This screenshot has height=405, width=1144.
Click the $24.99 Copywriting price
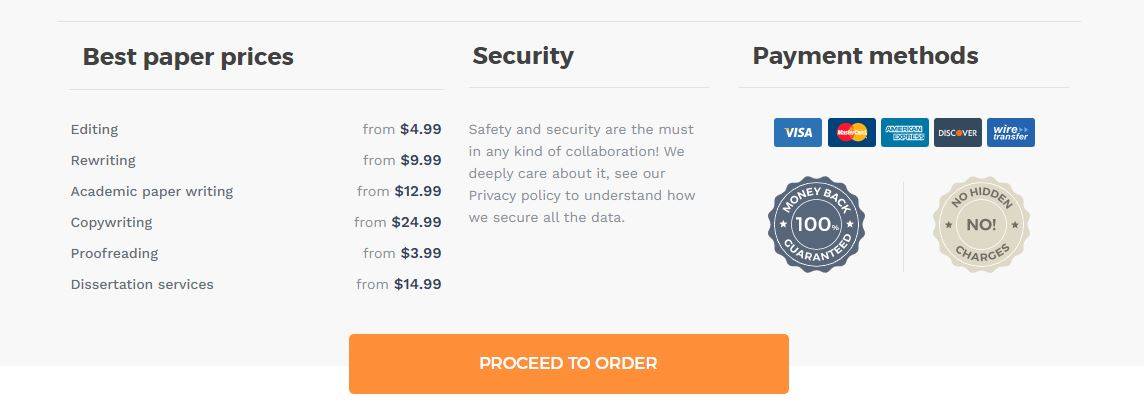pyautogui.click(x=417, y=222)
